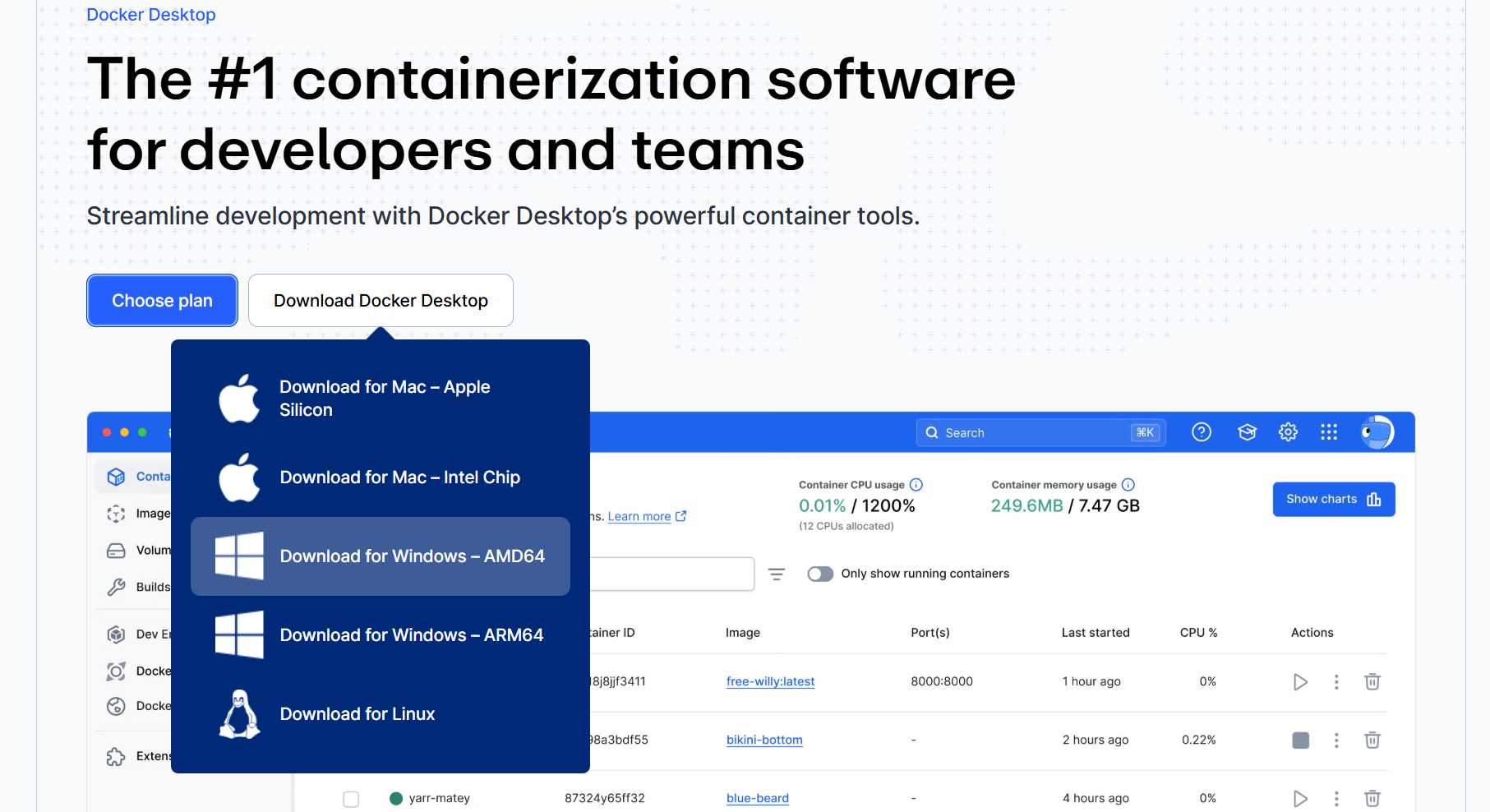The height and width of the screenshot is (812, 1490).
Task: Open the filter icon beside the search box
Action: click(x=777, y=574)
